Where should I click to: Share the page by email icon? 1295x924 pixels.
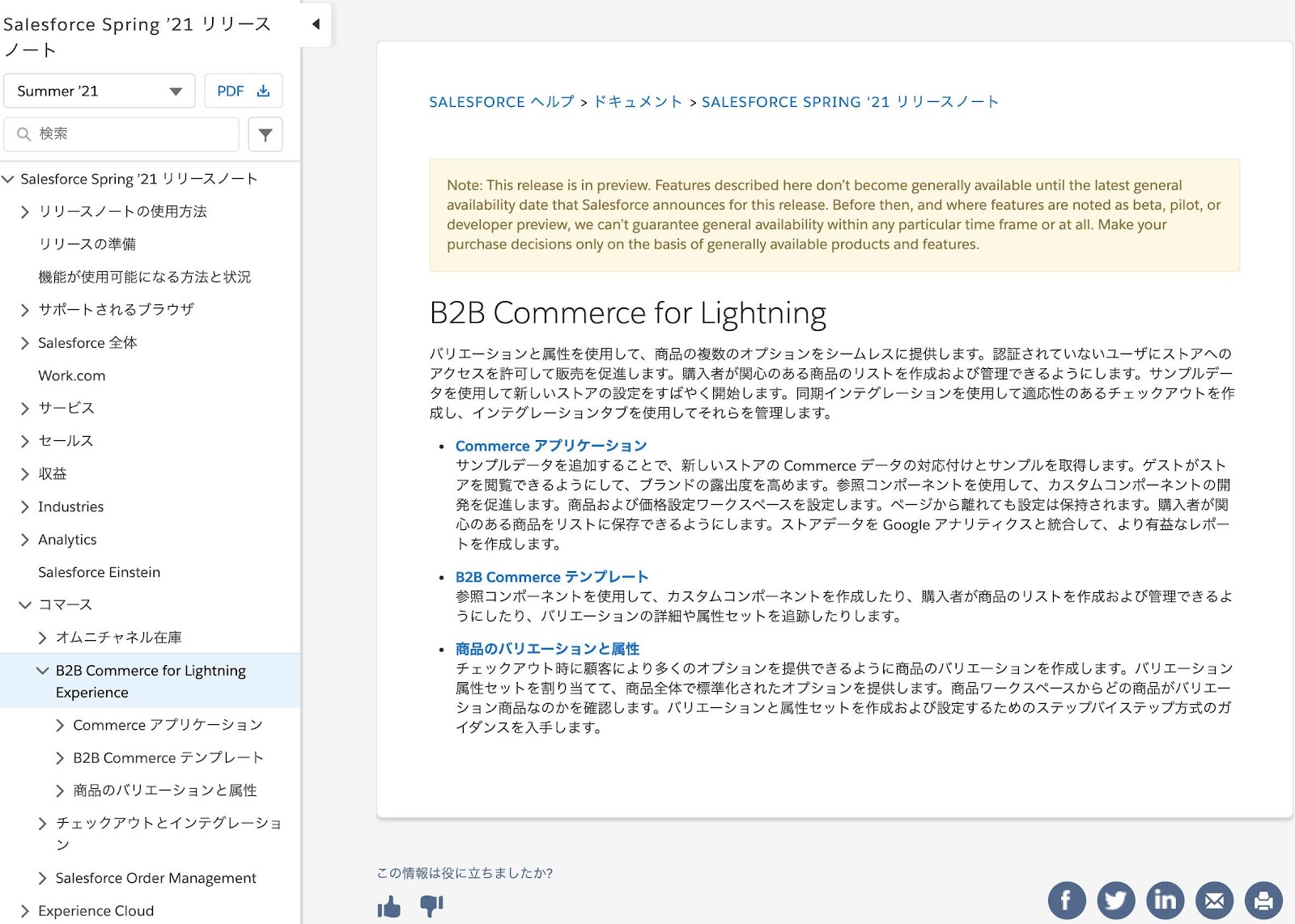[1214, 901]
